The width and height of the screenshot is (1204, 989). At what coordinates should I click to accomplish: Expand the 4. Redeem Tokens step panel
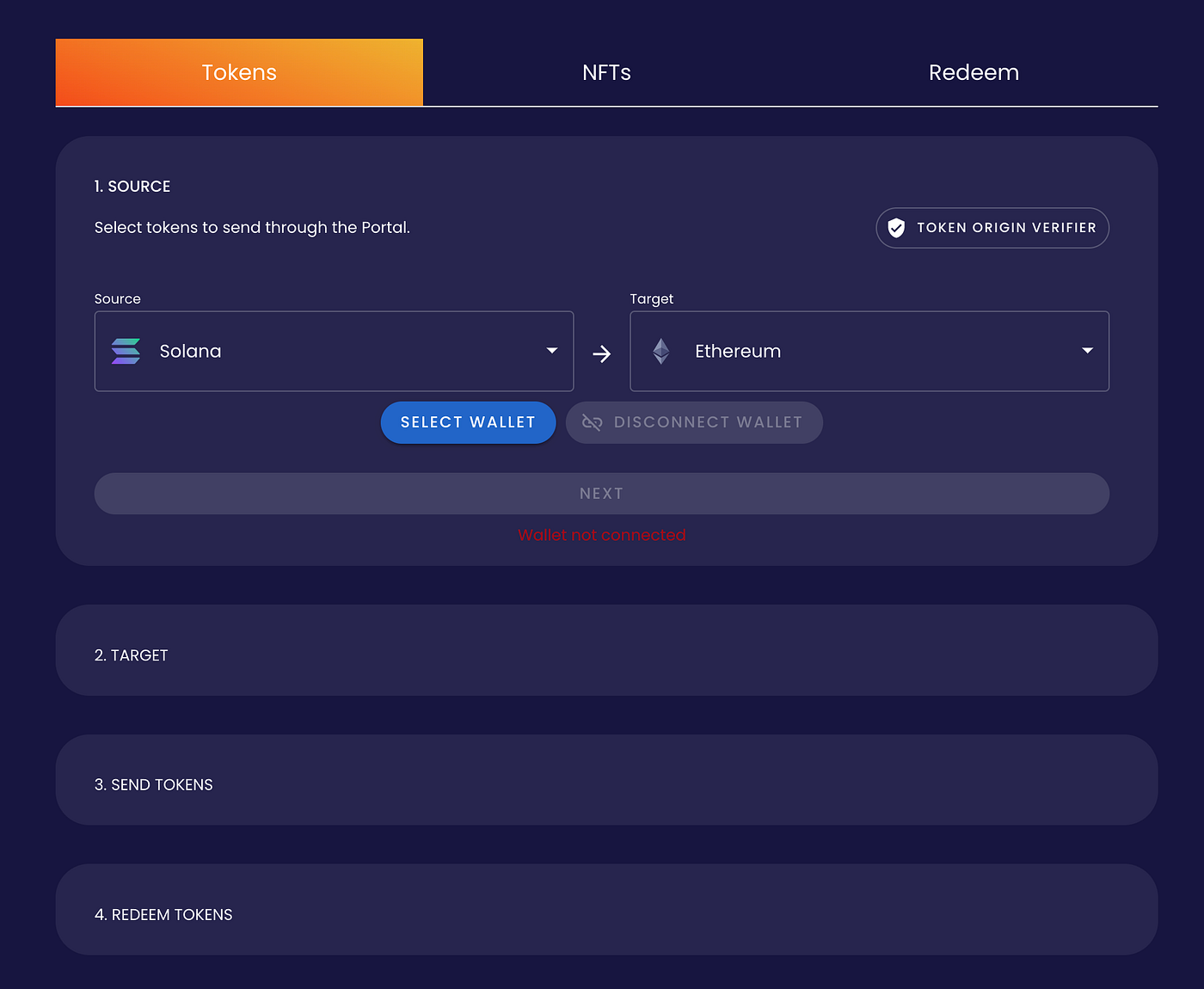(x=606, y=910)
